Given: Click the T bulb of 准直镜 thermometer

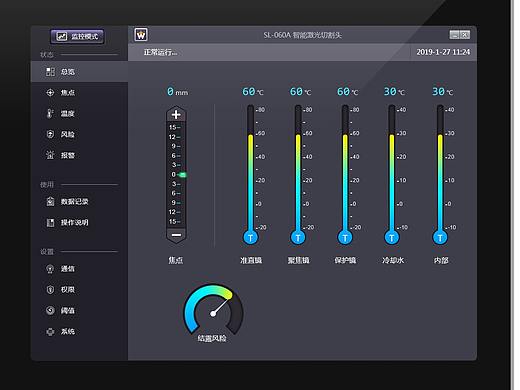Looking at the screenshot, I should click(250, 238).
